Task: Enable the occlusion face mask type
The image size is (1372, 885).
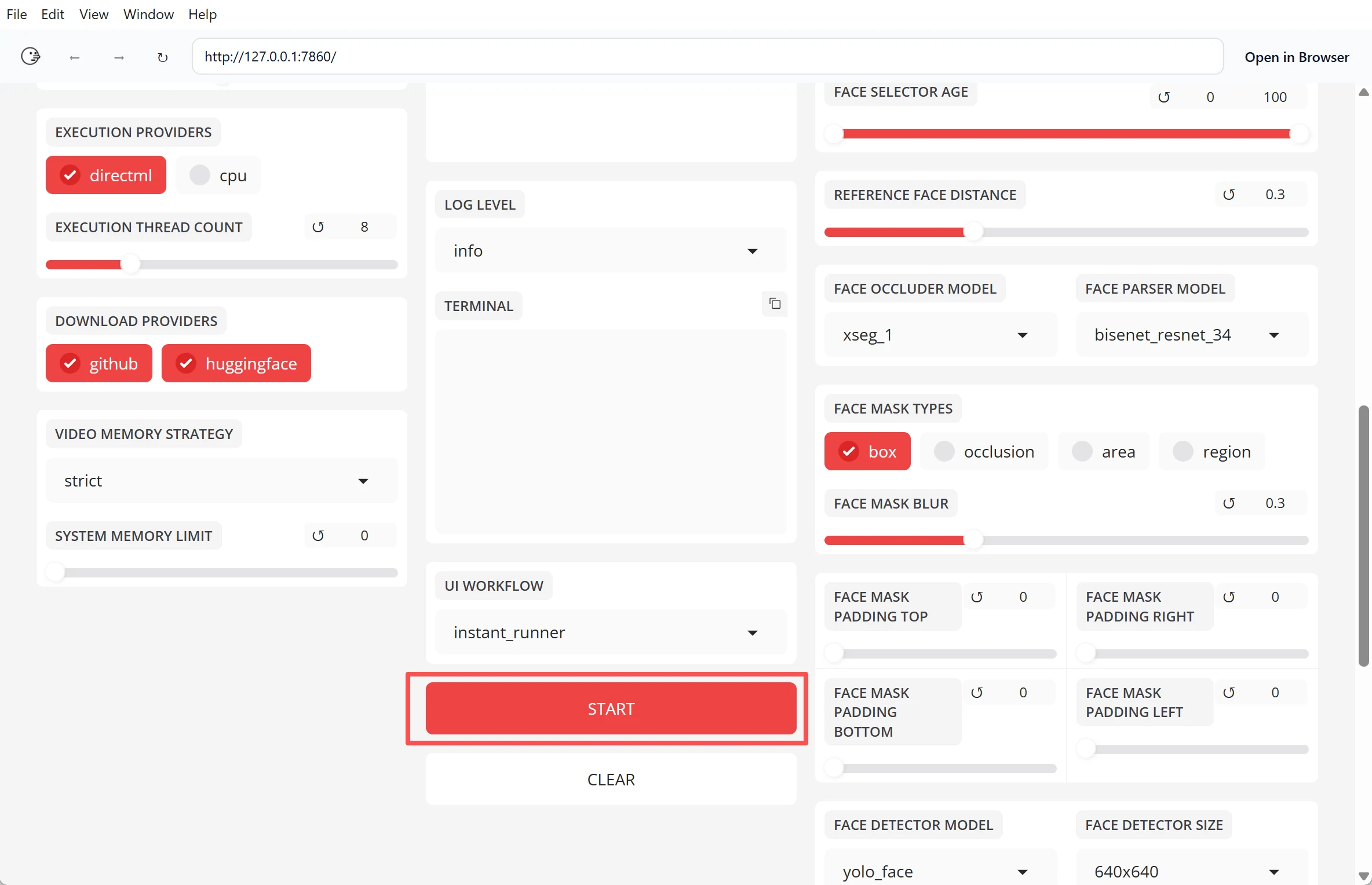Action: tap(984, 451)
